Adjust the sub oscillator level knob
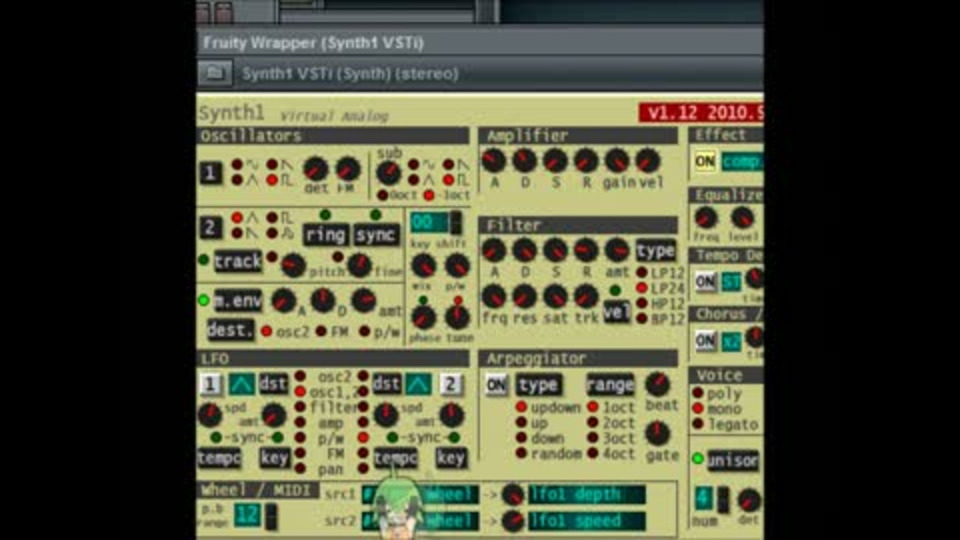Image resolution: width=960 pixels, height=540 pixels. click(389, 173)
